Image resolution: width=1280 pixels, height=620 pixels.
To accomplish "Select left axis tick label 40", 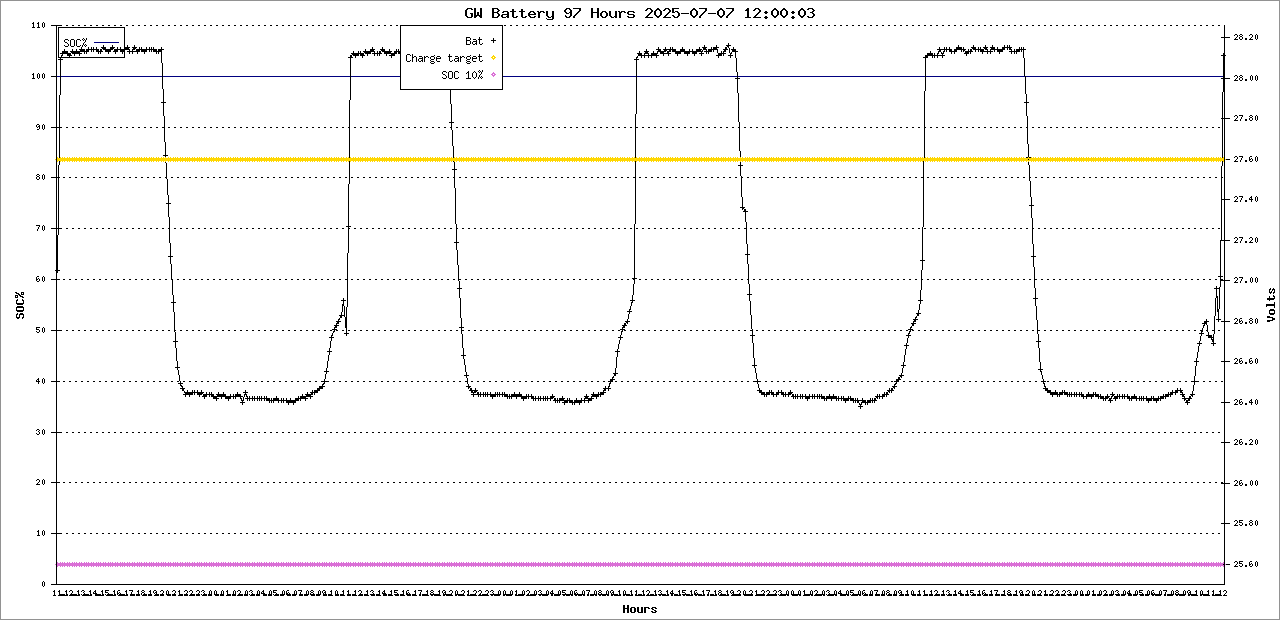I will coord(43,381).
